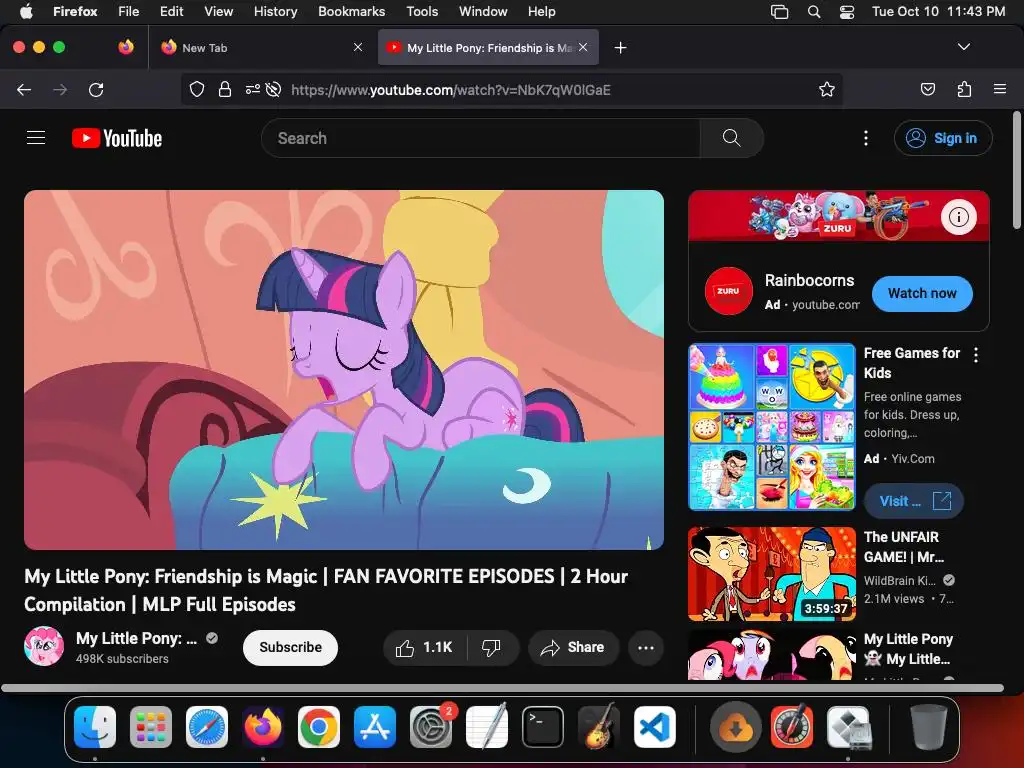Open Finder from the Dock
Viewport: 1024px width, 768px height.
(95, 727)
